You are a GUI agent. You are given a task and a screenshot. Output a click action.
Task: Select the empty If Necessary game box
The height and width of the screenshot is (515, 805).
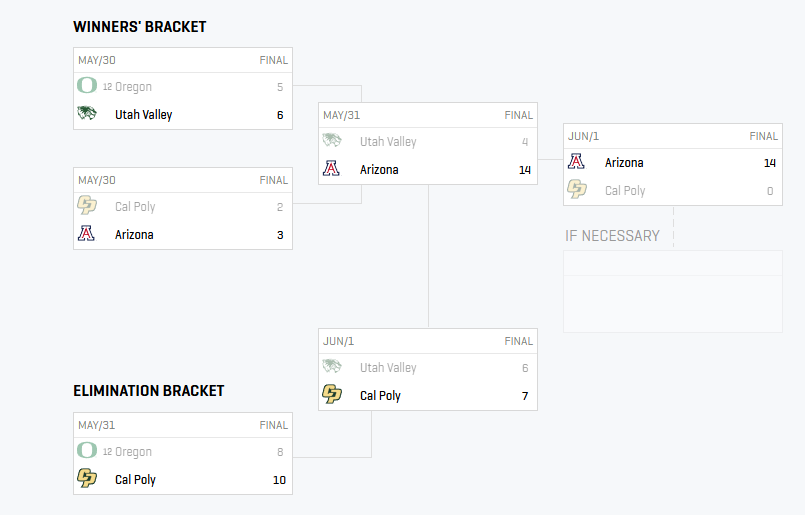673,291
